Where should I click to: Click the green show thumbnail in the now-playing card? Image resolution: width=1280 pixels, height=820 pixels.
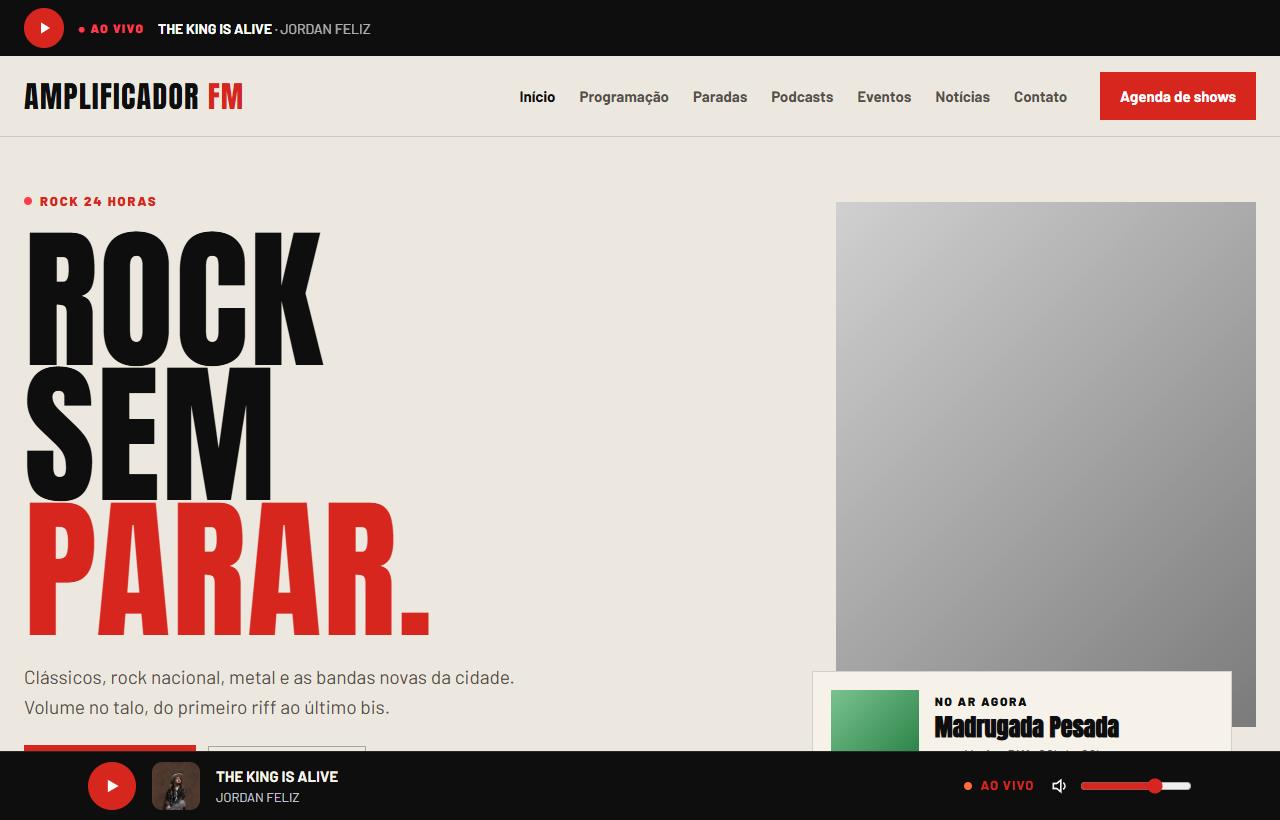tap(875, 720)
